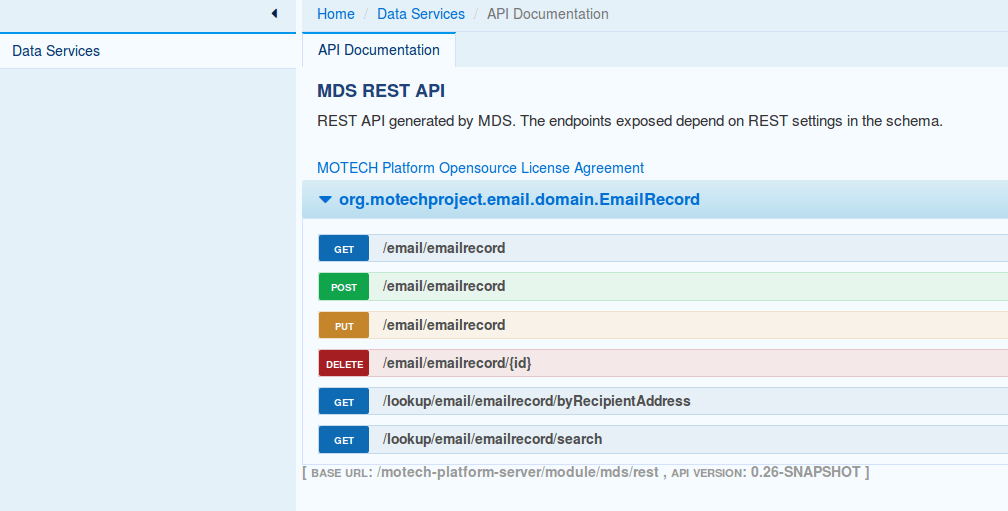Click org.motechproject.email.domain.EmailRecord heading
This screenshot has width=1008, height=511.
click(519, 199)
